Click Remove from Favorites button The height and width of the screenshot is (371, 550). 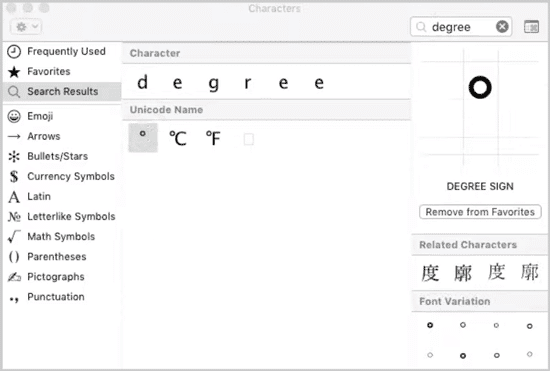480,212
